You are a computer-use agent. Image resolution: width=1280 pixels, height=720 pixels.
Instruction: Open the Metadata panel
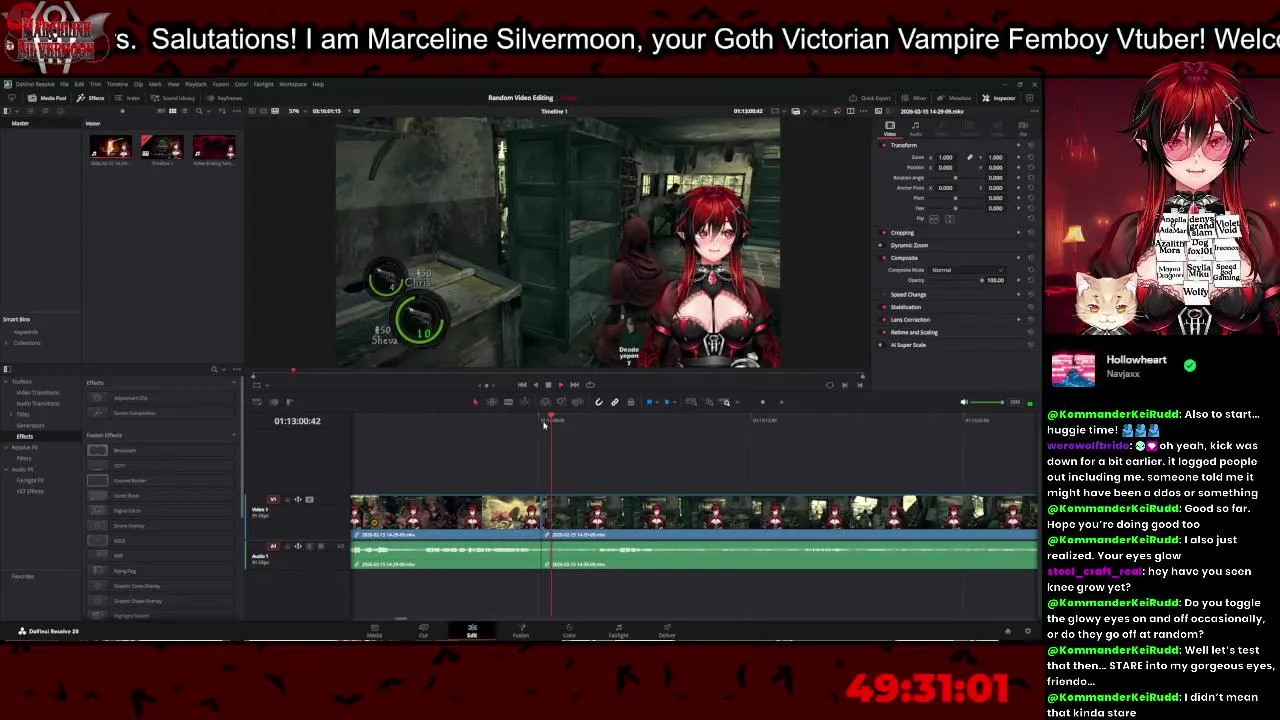pyautogui.click(x=954, y=98)
